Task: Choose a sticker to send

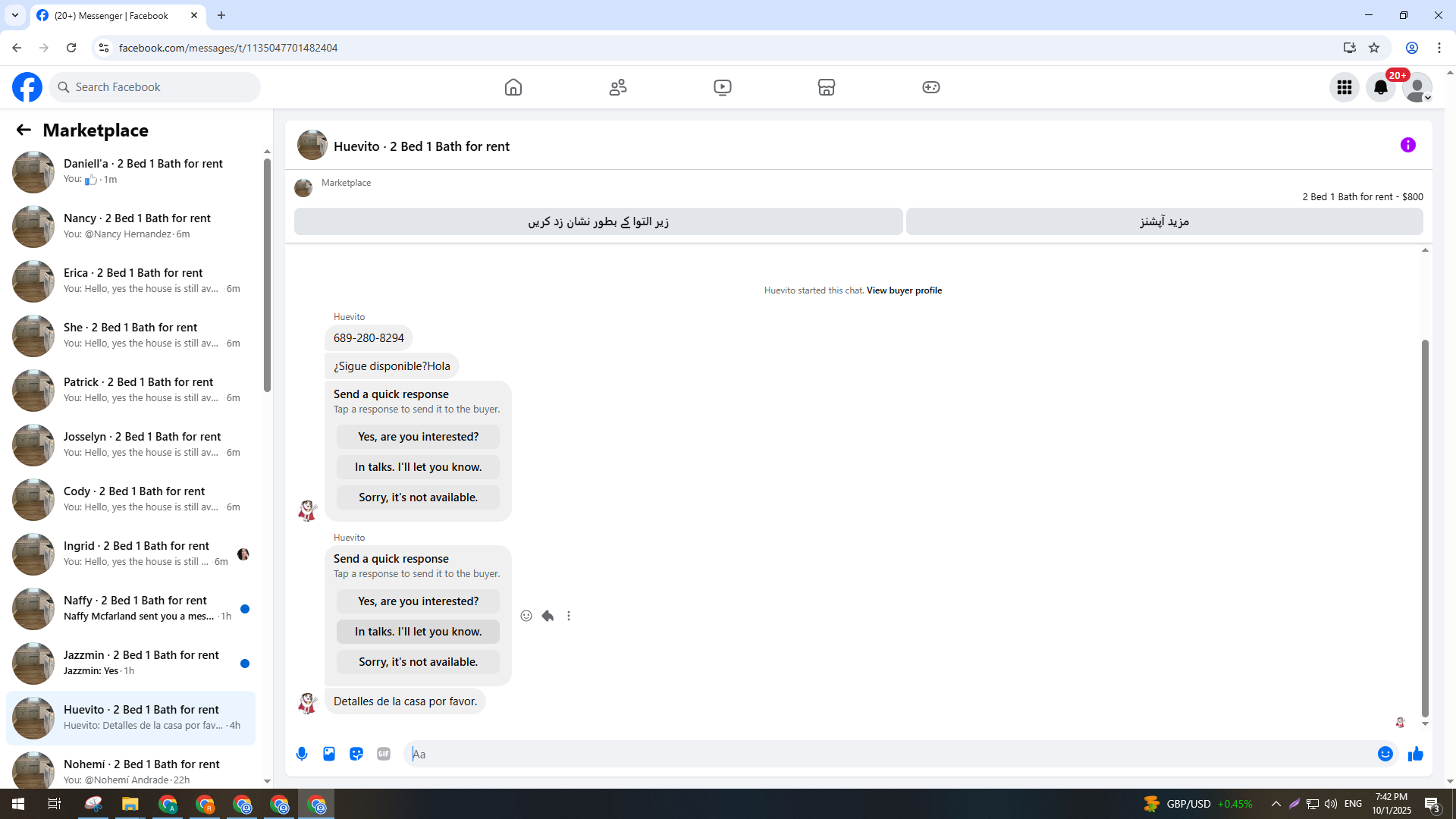Action: click(356, 754)
